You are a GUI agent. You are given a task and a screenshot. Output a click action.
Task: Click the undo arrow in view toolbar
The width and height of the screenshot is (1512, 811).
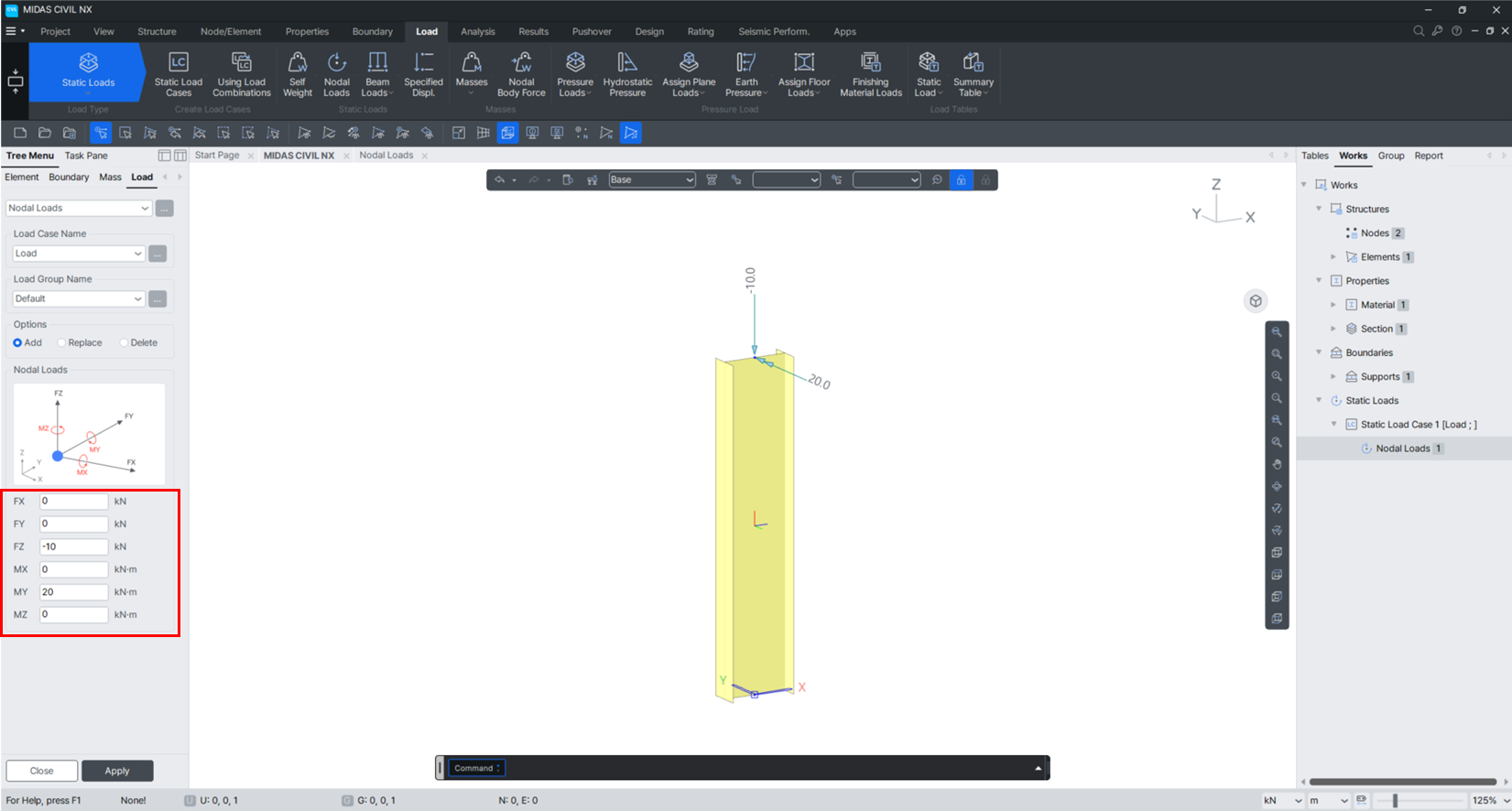click(499, 179)
